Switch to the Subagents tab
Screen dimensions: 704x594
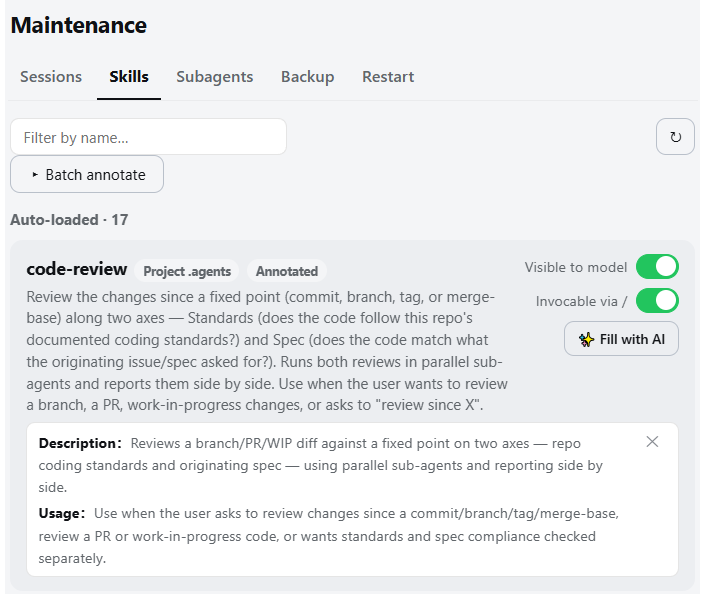tap(215, 77)
